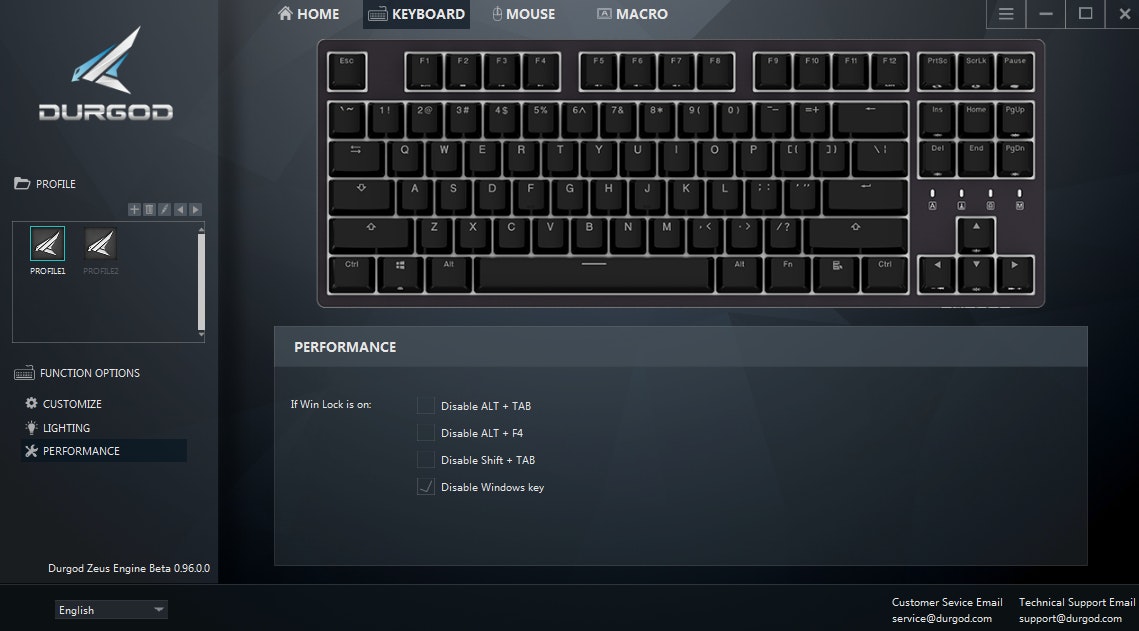The height and width of the screenshot is (631, 1139).
Task: Click the profile list scrollbar down arrow
Action: (x=201, y=335)
